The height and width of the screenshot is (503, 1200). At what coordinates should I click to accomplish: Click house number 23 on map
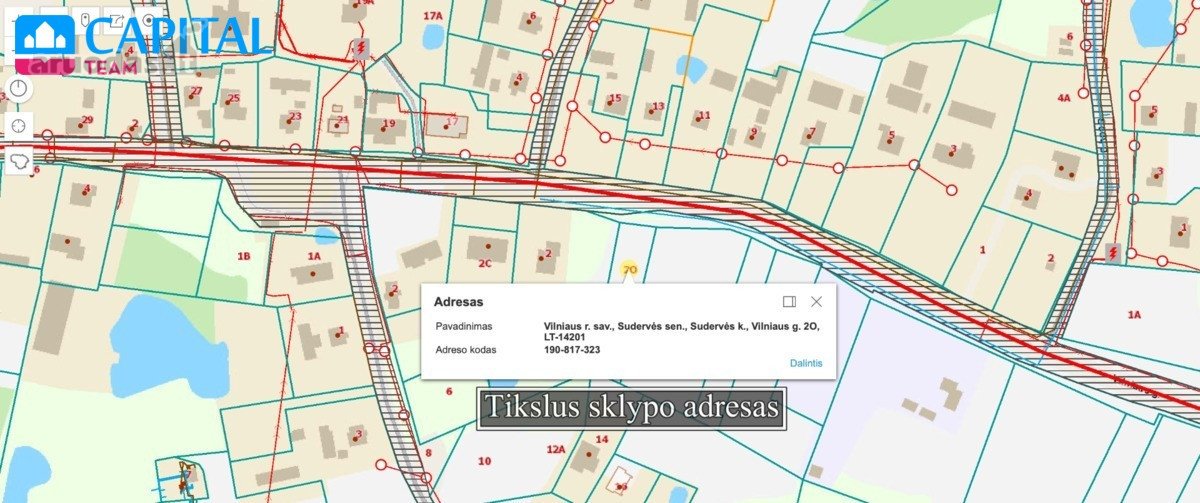(294, 116)
